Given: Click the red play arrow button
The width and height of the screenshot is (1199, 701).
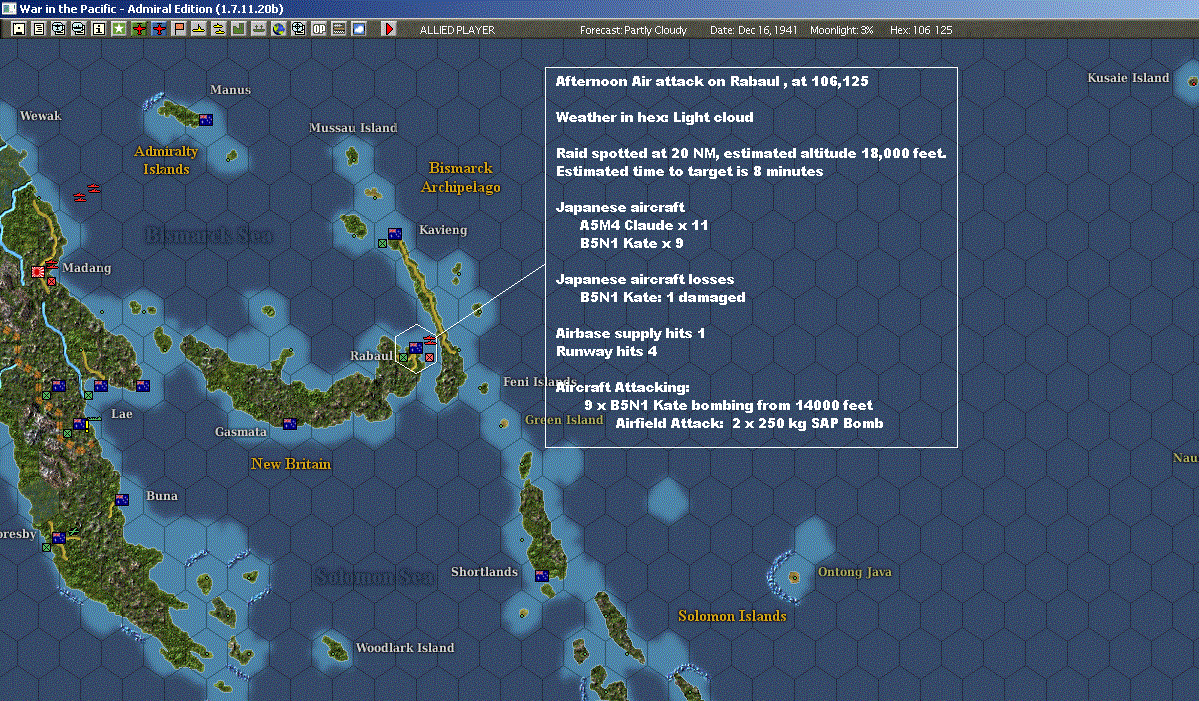Looking at the screenshot, I should coord(388,29).
